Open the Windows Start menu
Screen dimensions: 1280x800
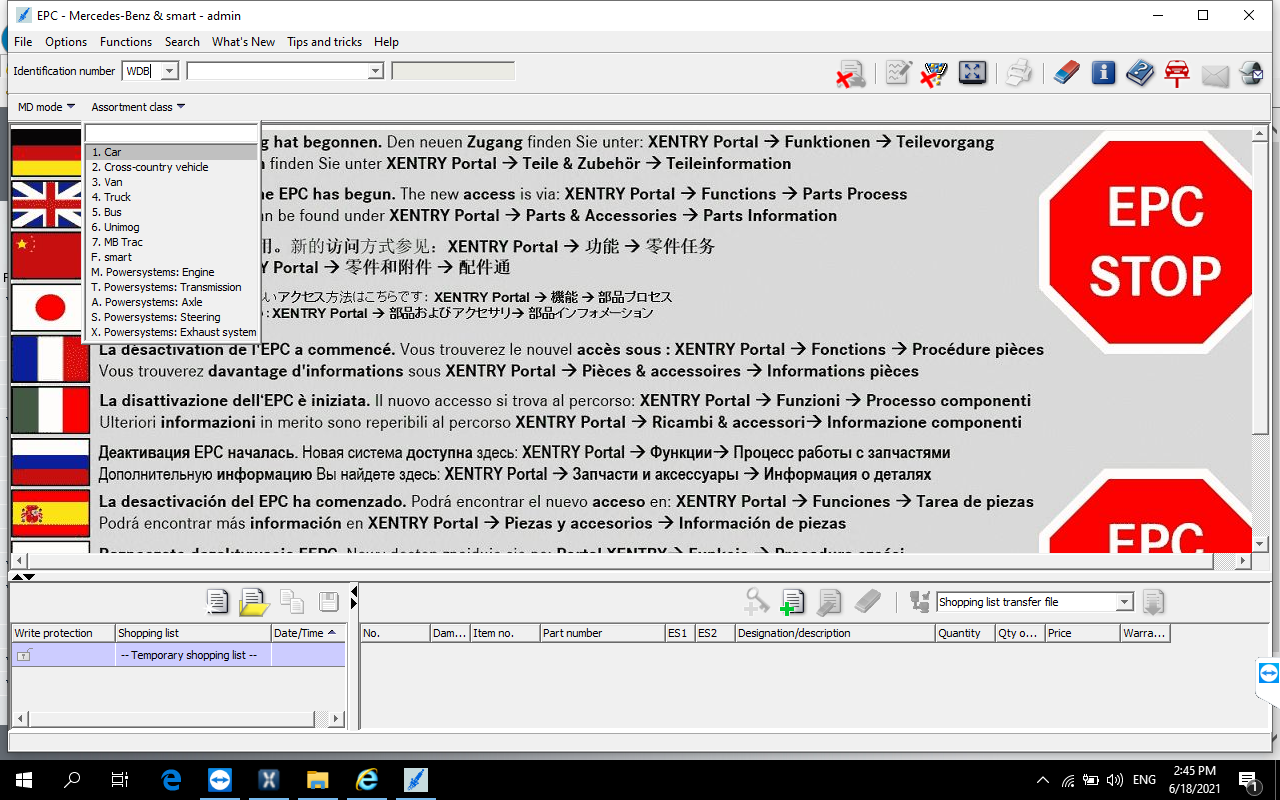[x=24, y=780]
